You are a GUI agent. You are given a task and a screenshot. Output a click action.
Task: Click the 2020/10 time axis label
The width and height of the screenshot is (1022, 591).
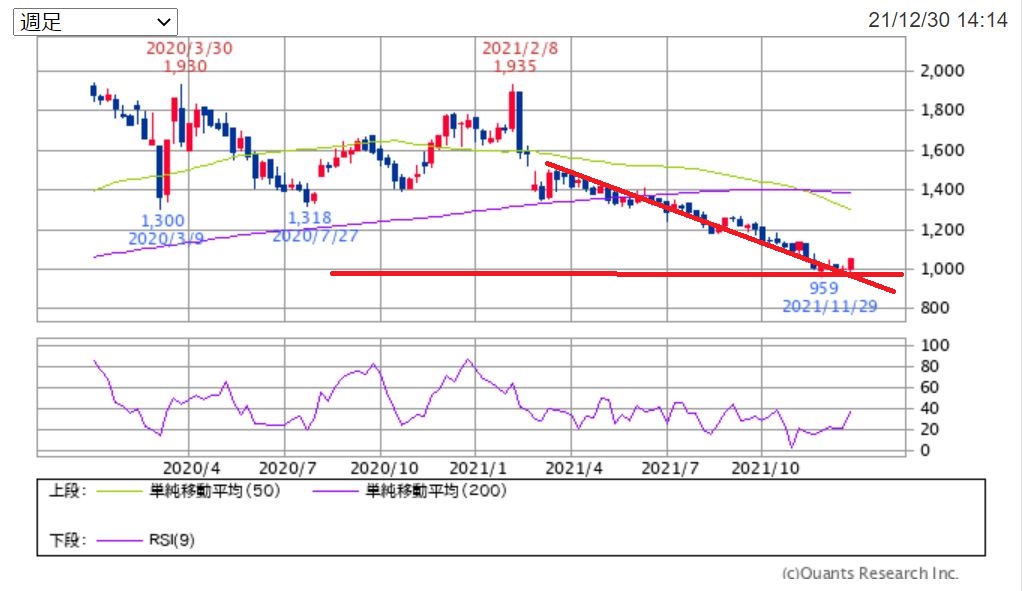384,468
